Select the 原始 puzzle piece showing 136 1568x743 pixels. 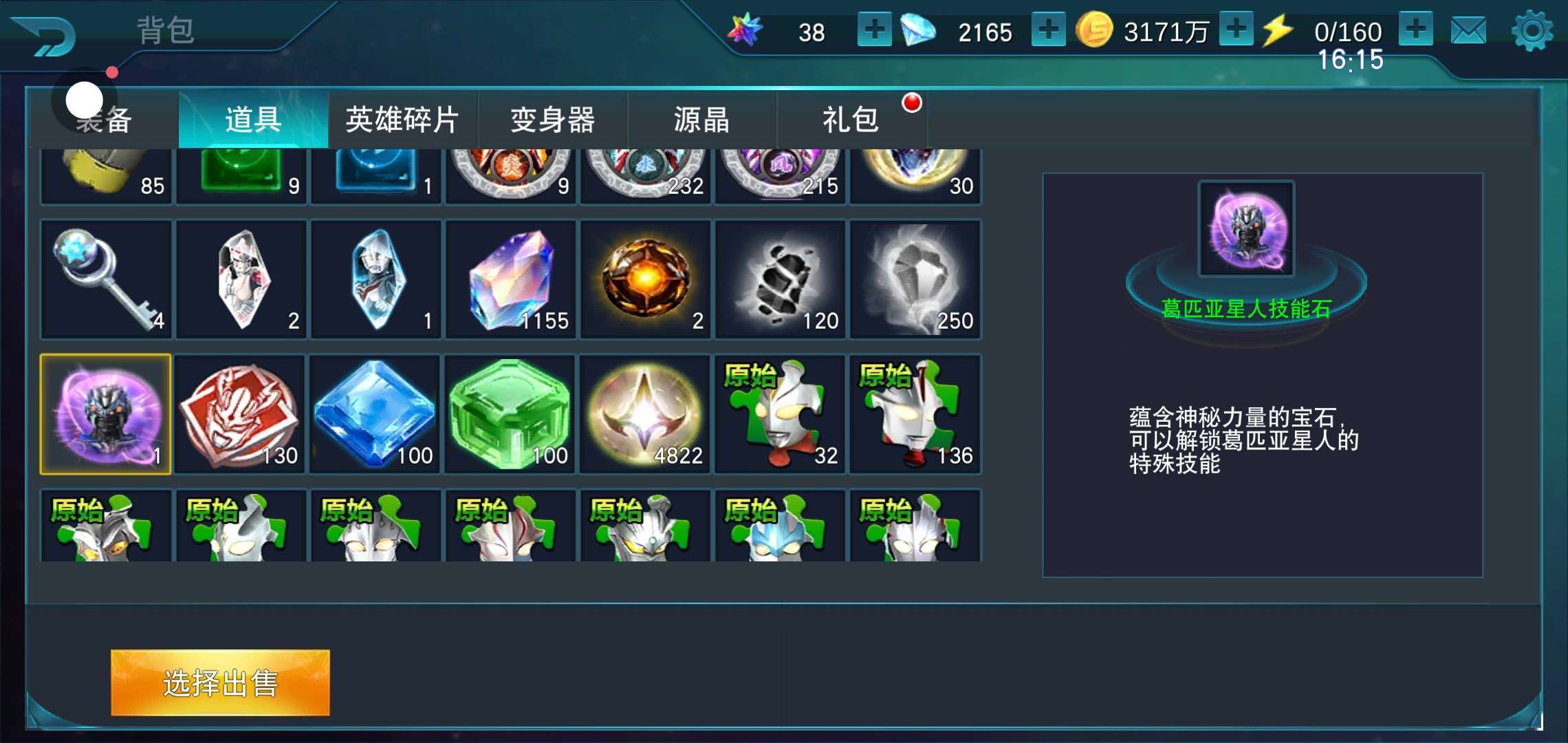tap(915, 414)
